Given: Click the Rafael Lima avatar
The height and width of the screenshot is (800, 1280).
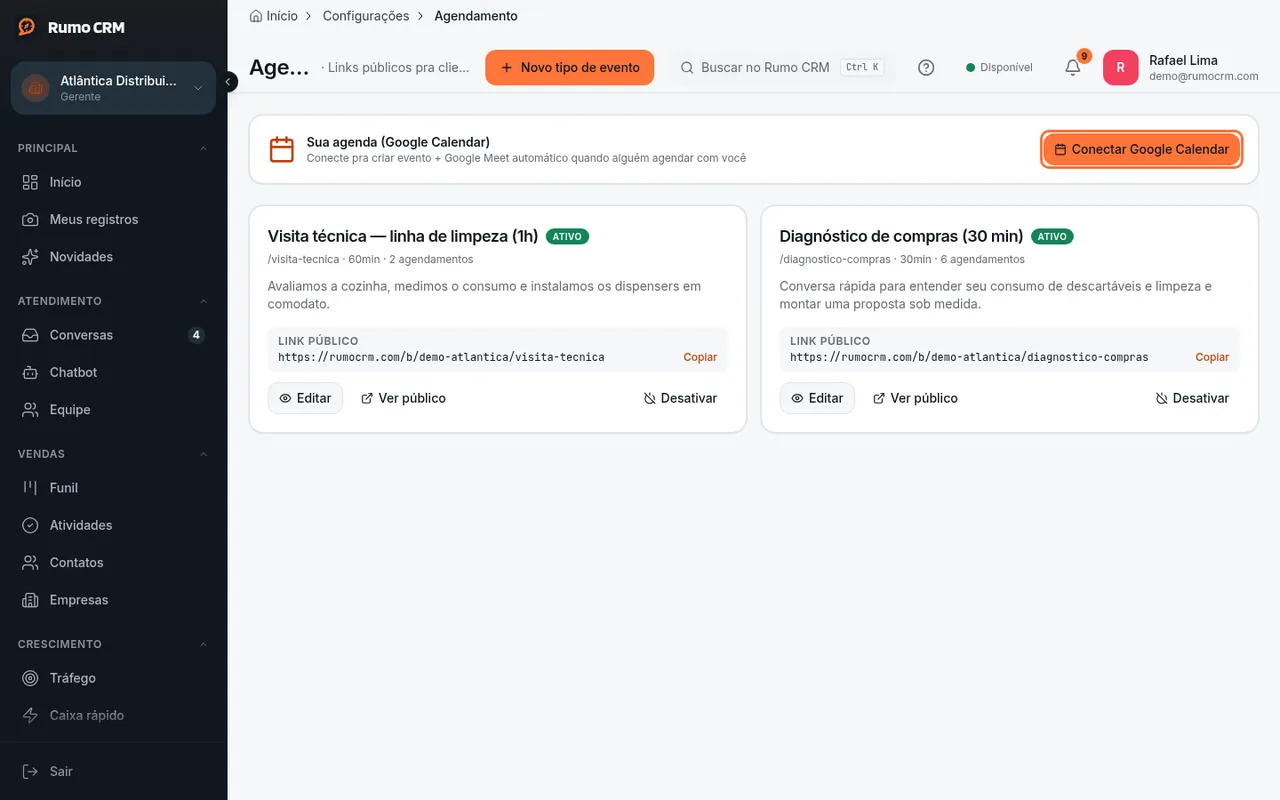Looking at the screenshot, I should (x=1121, y=68).
